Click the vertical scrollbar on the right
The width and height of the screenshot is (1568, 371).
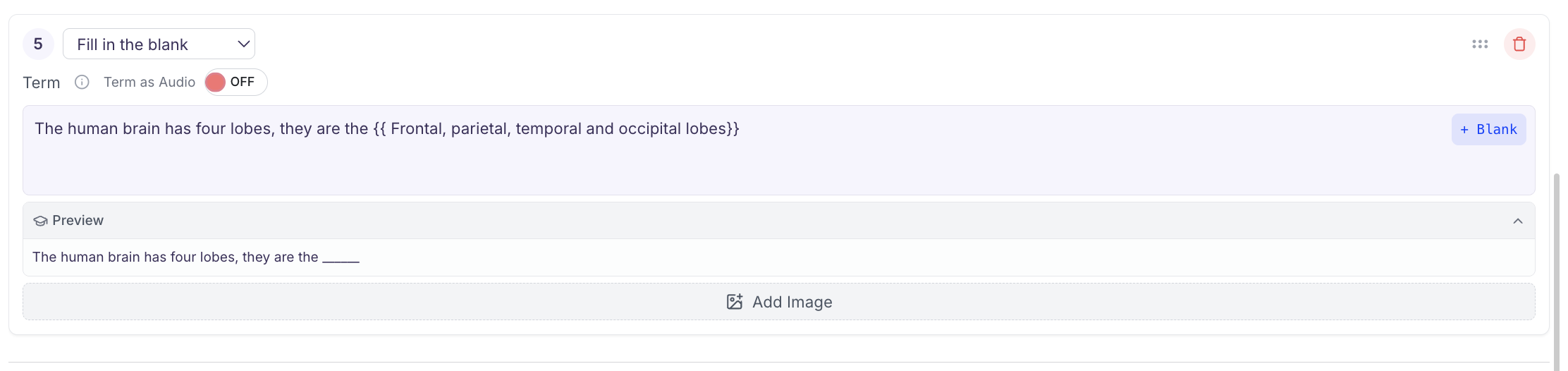tap(1557, 268)
